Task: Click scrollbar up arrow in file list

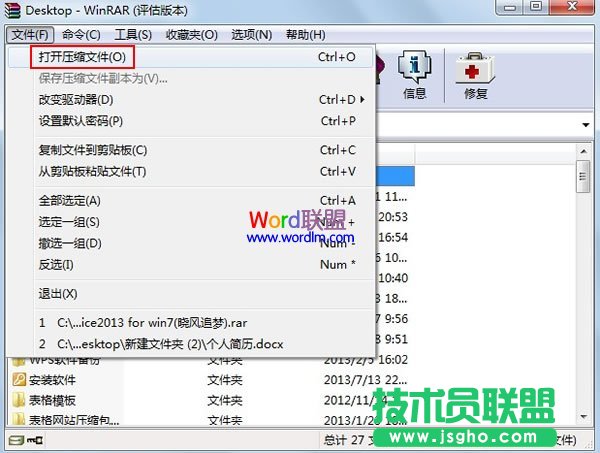Action: tap(583, 152)
